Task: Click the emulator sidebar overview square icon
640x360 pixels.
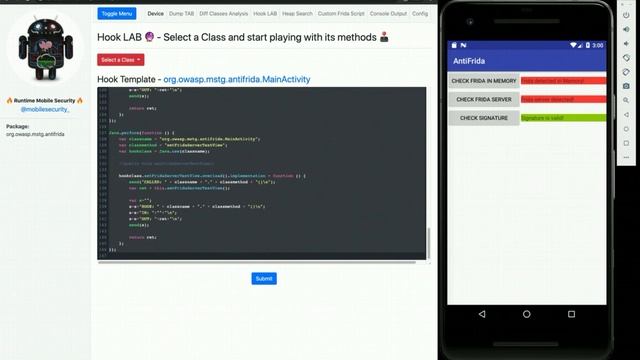Action: 626,143
